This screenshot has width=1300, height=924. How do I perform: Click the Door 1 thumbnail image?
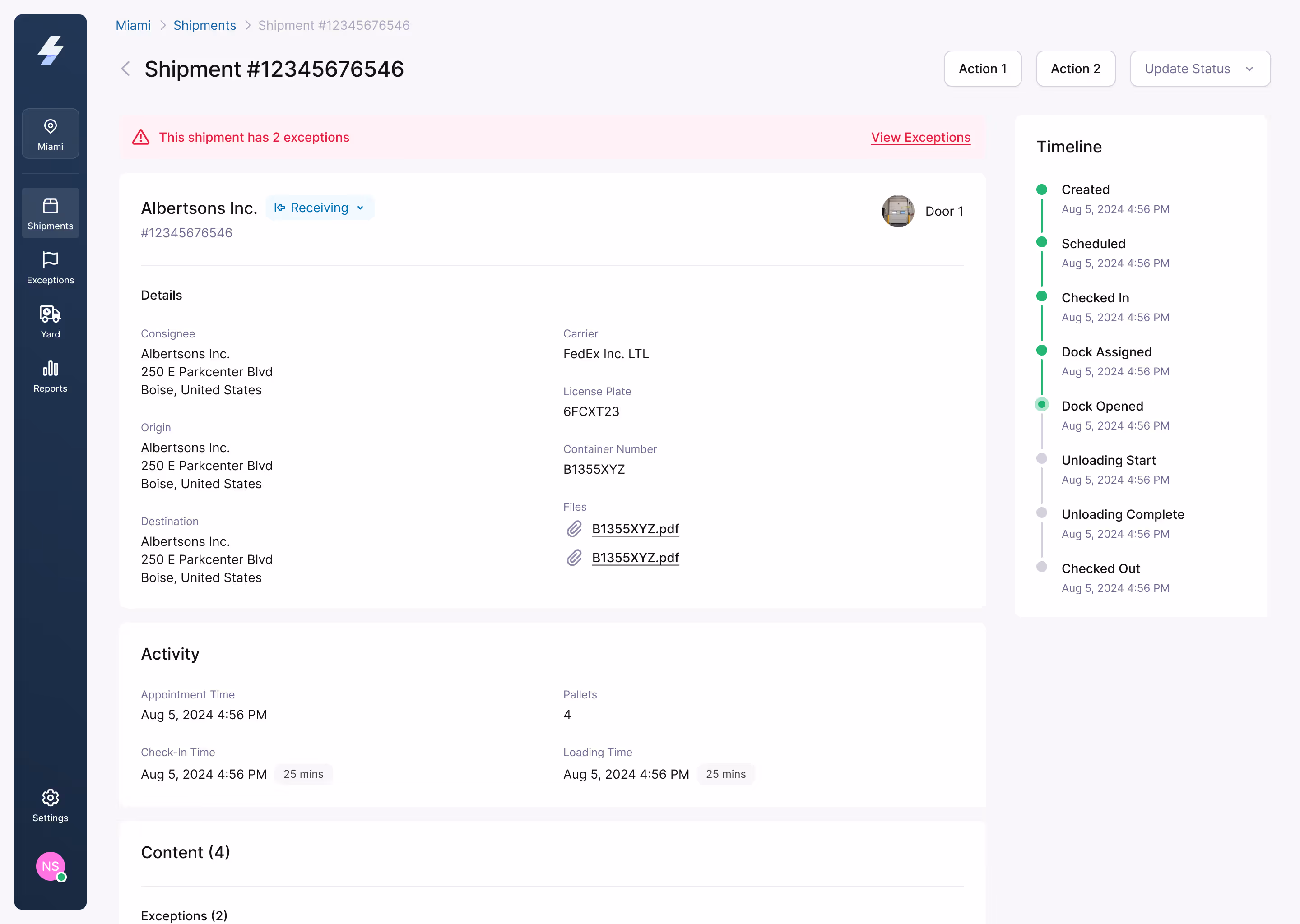(898, 211)
